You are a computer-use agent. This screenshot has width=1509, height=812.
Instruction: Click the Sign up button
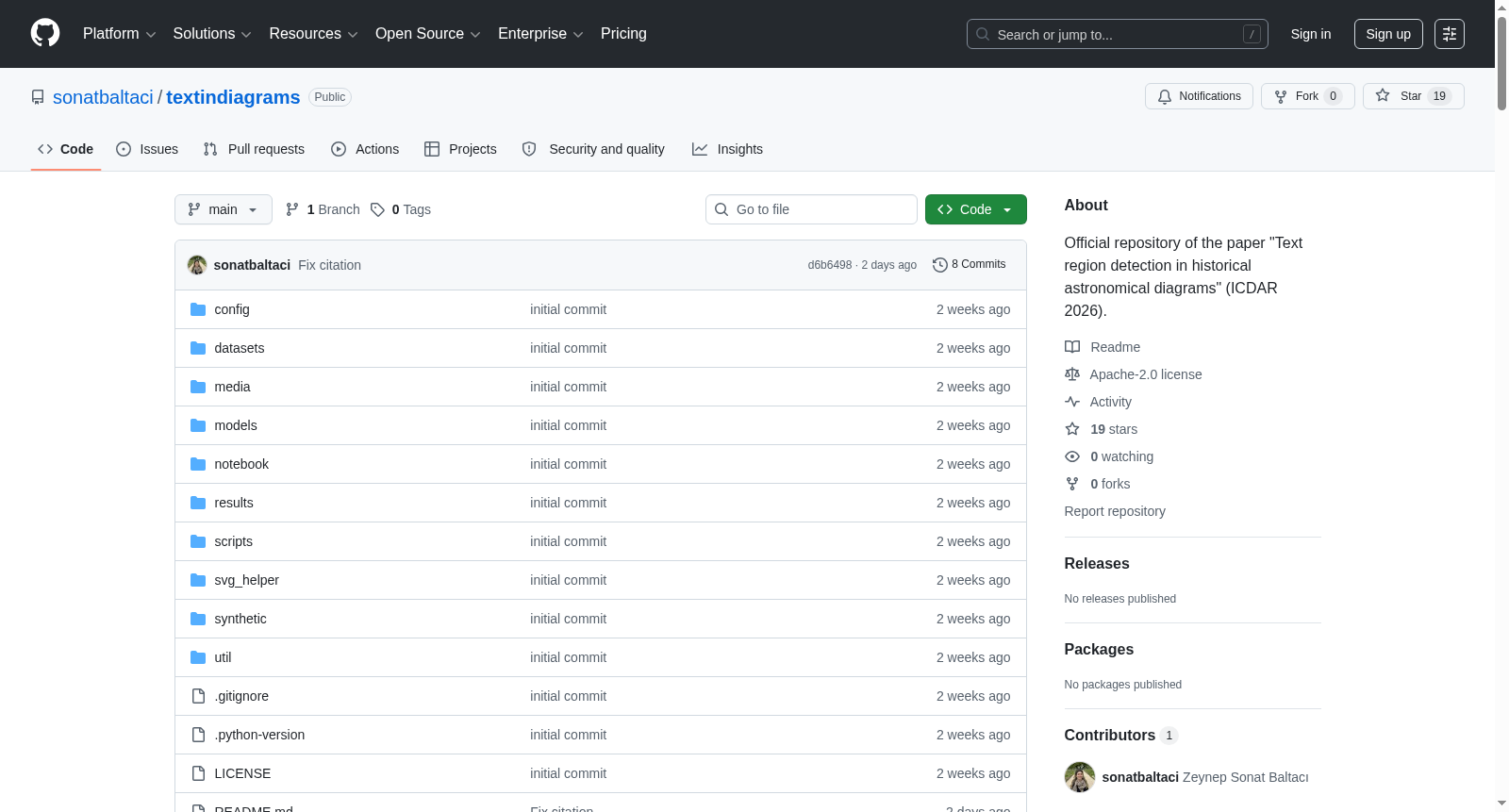(x=1388, y=34)
